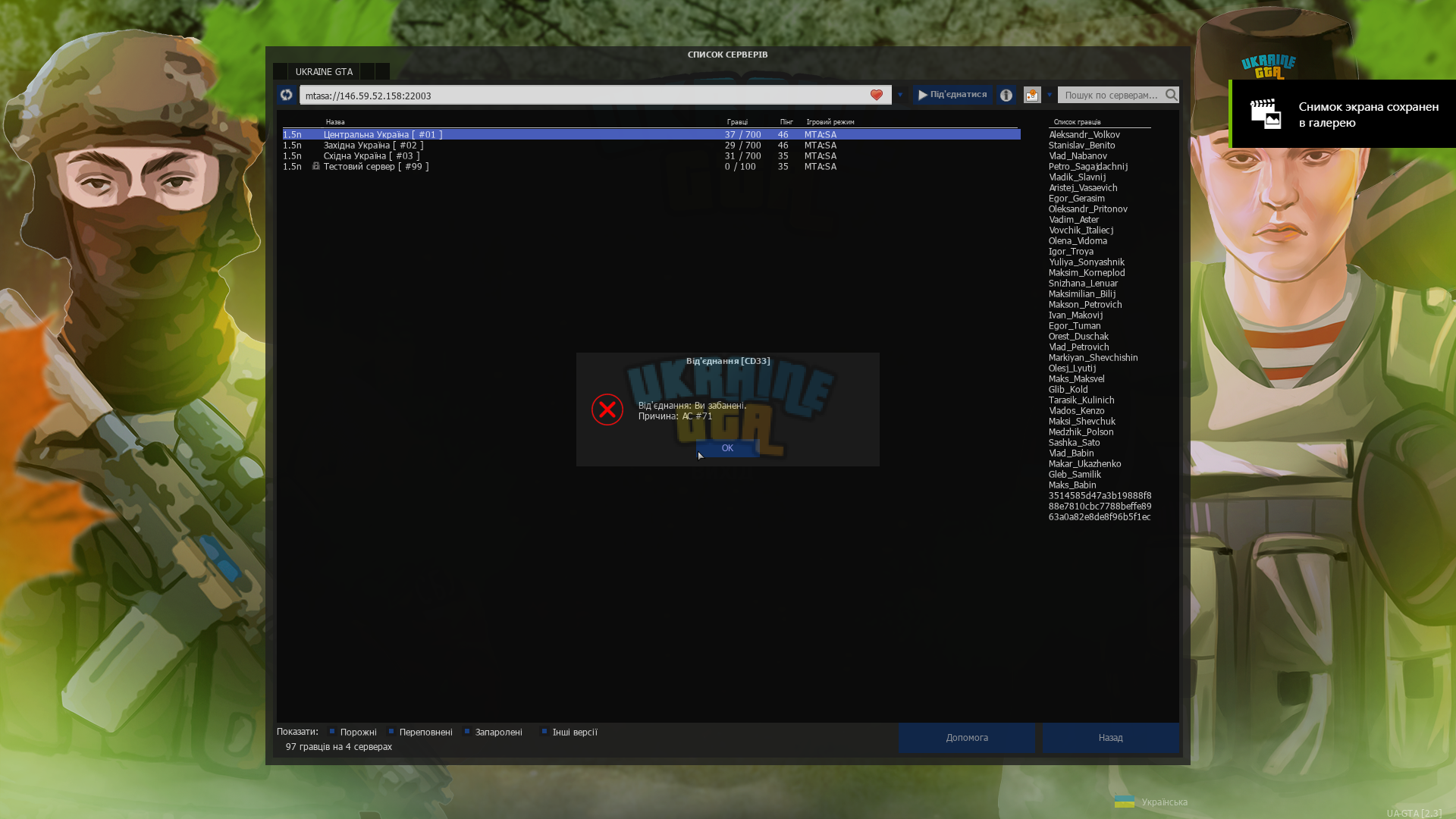Sort servers by Гравці column header
This screenshot has height=819, width=1456.
click(x=737, y=122)
